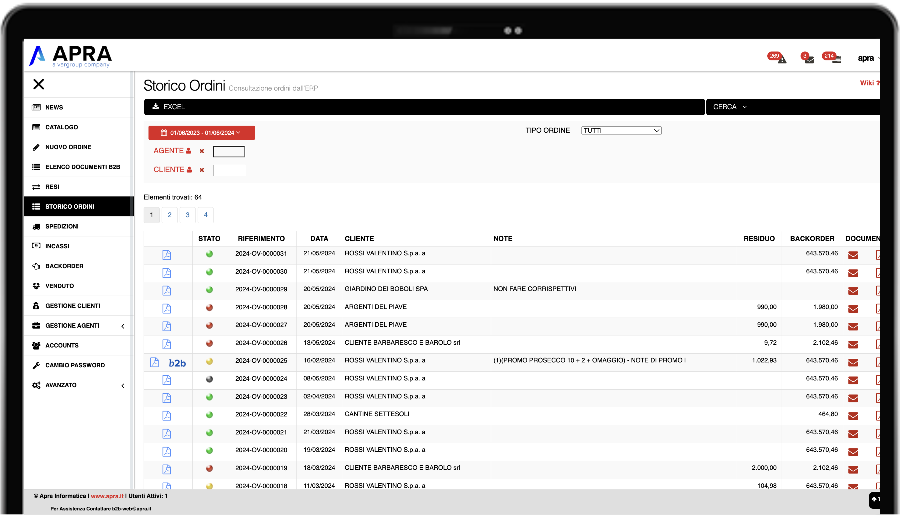Click the b2b tag on order 0000025
The height and width of the screenshot is (515, 900).
tap(177, 363)
